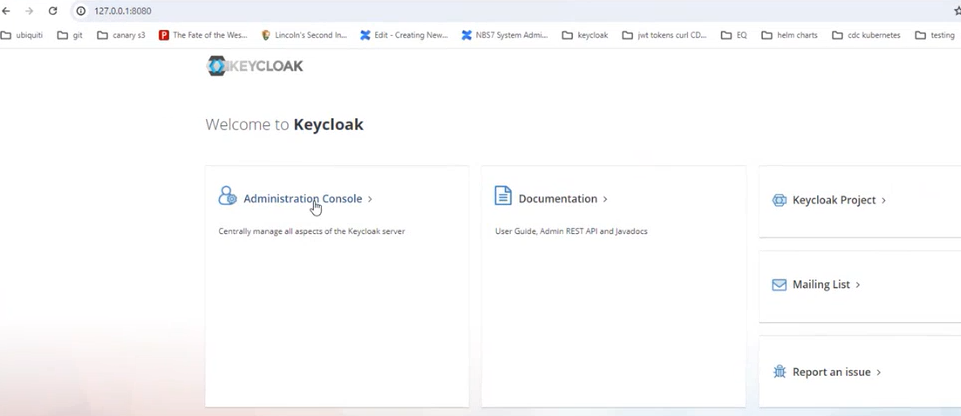Reload the page with refresh icon
The image size is (961, 416).
53,11
